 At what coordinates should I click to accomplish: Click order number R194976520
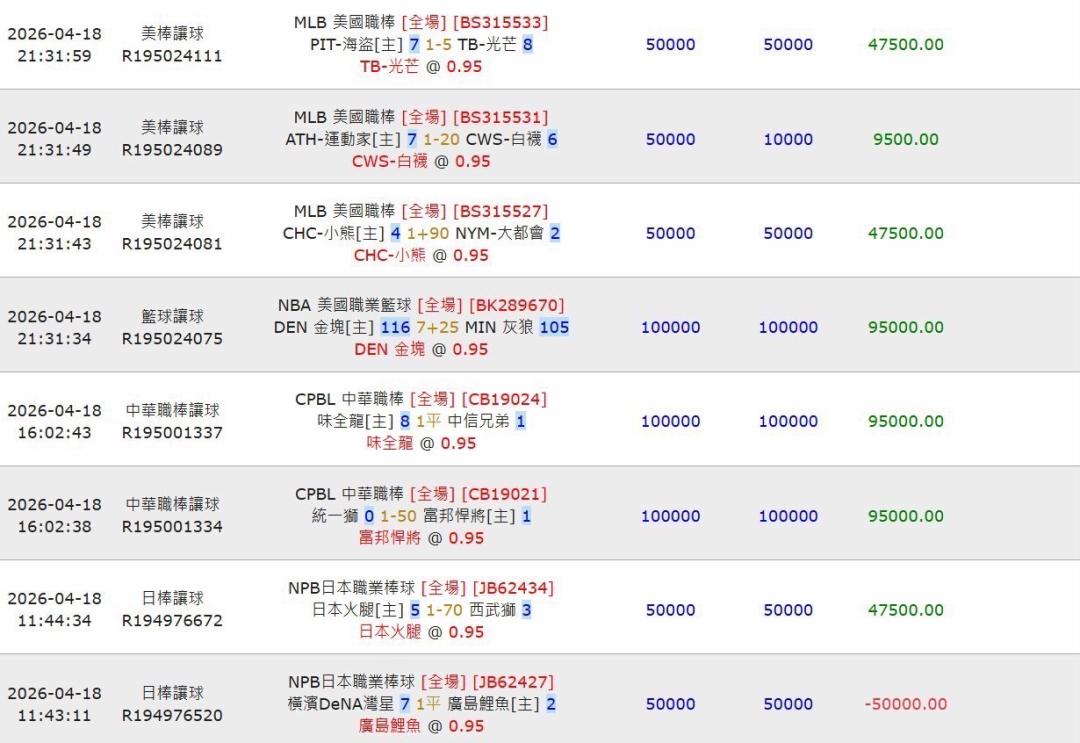tap(172, 715)
